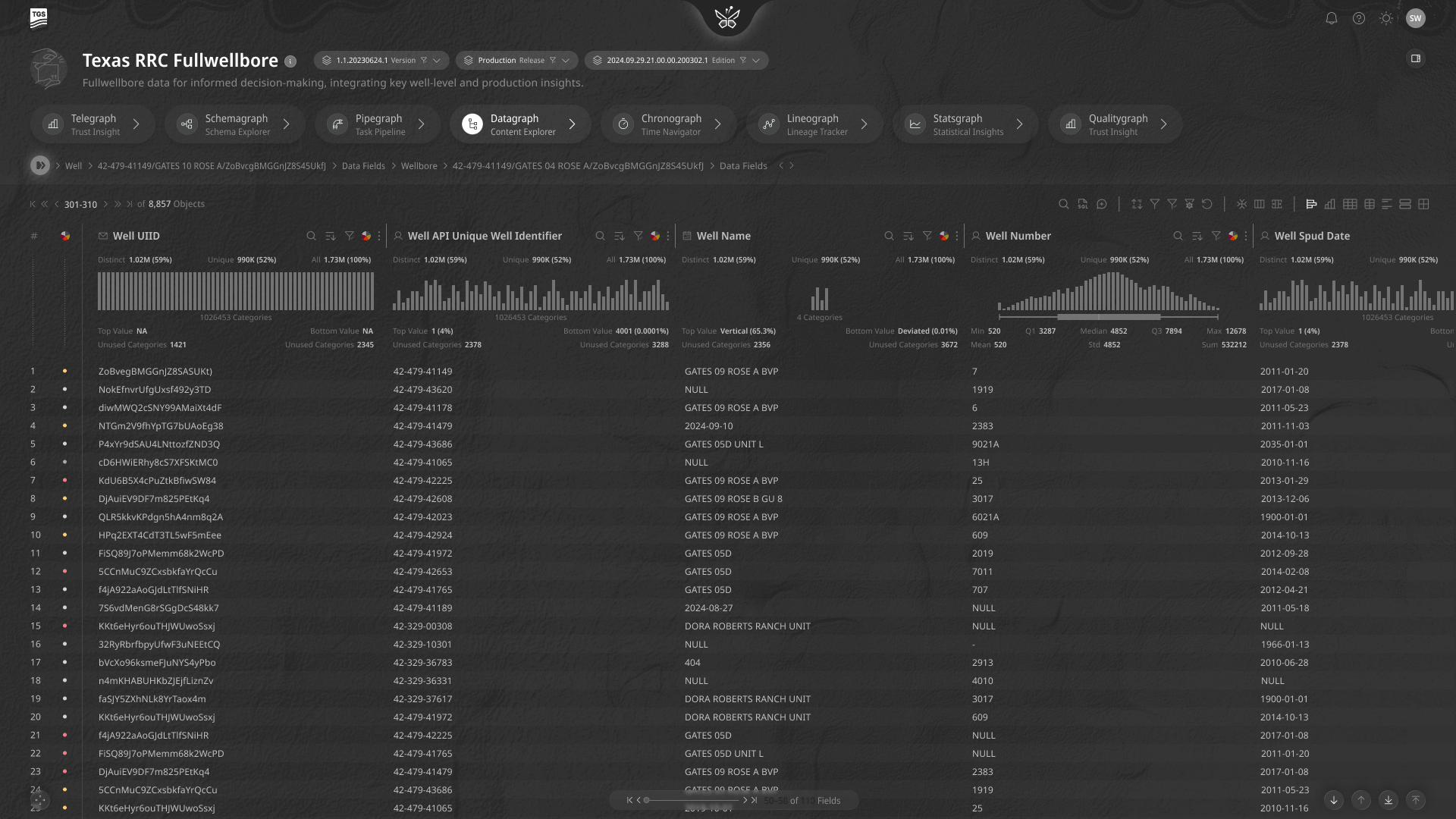Screen dimensions: 1456x819
Task: Open the 42-479-41149/GATES 10 ROSE A breadcrumb
Action: (x=212, y=166)
